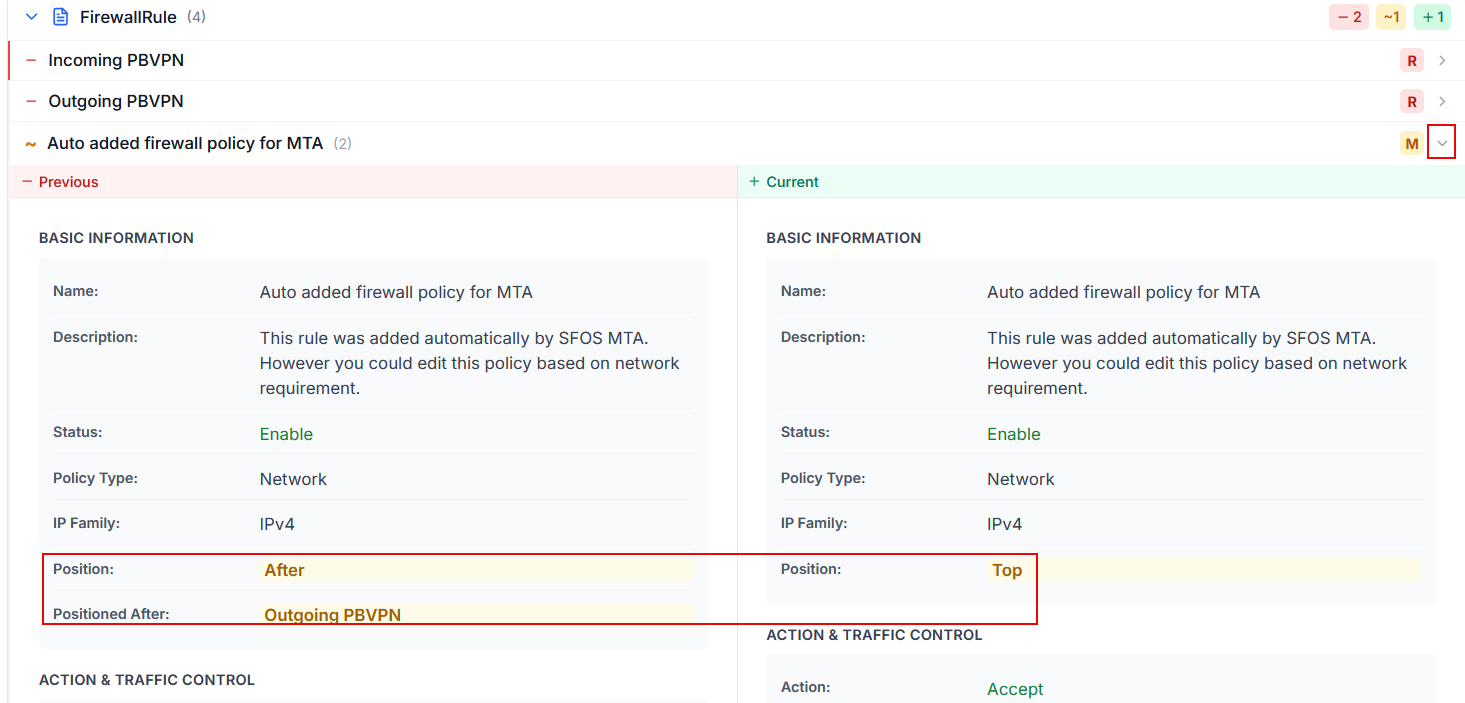This screenshot has width=1465, height=703.
Task: Click the yellow "~1" modified badge
Action: point(1390,16)
